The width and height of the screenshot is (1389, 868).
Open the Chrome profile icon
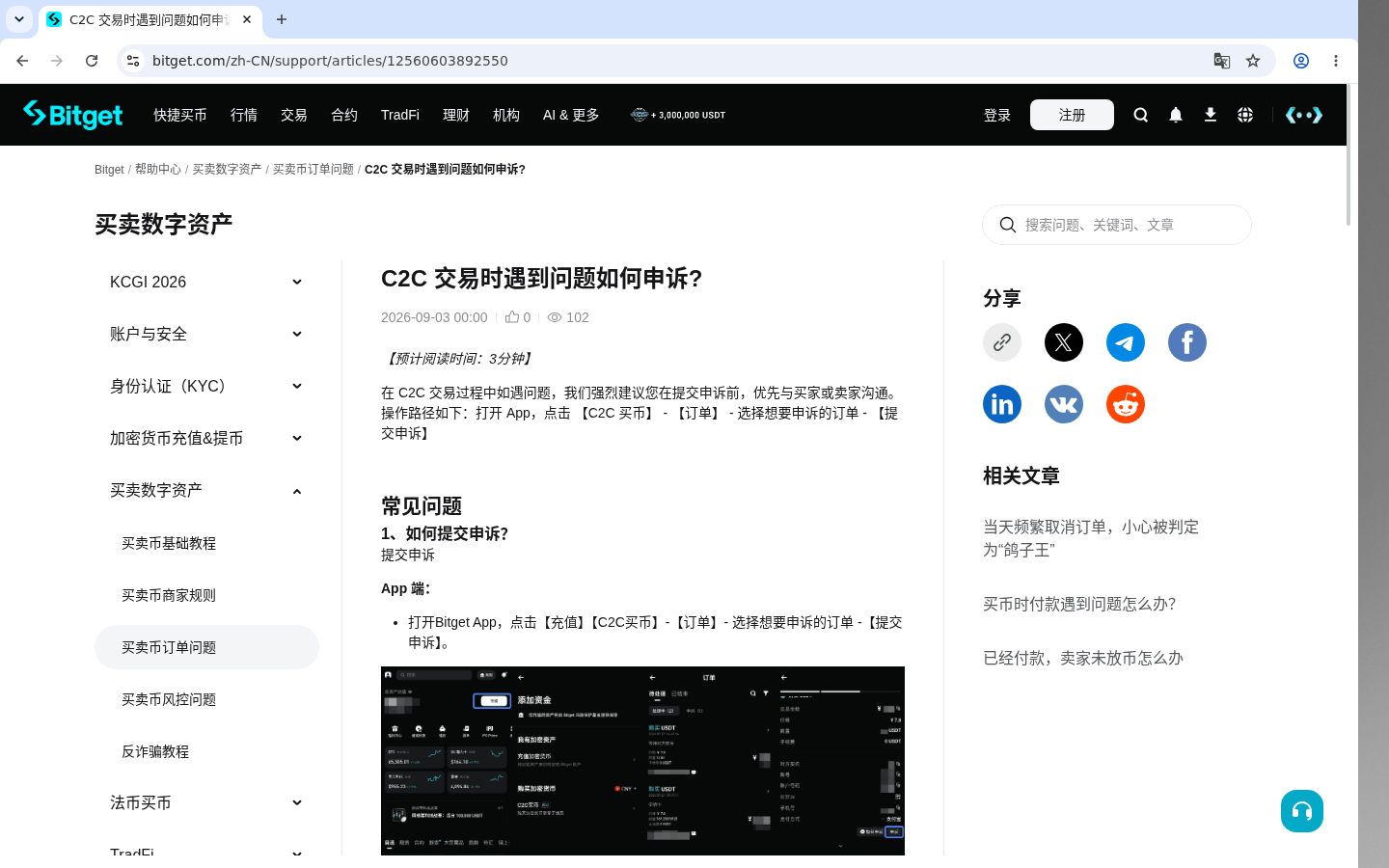point(1301,61)
